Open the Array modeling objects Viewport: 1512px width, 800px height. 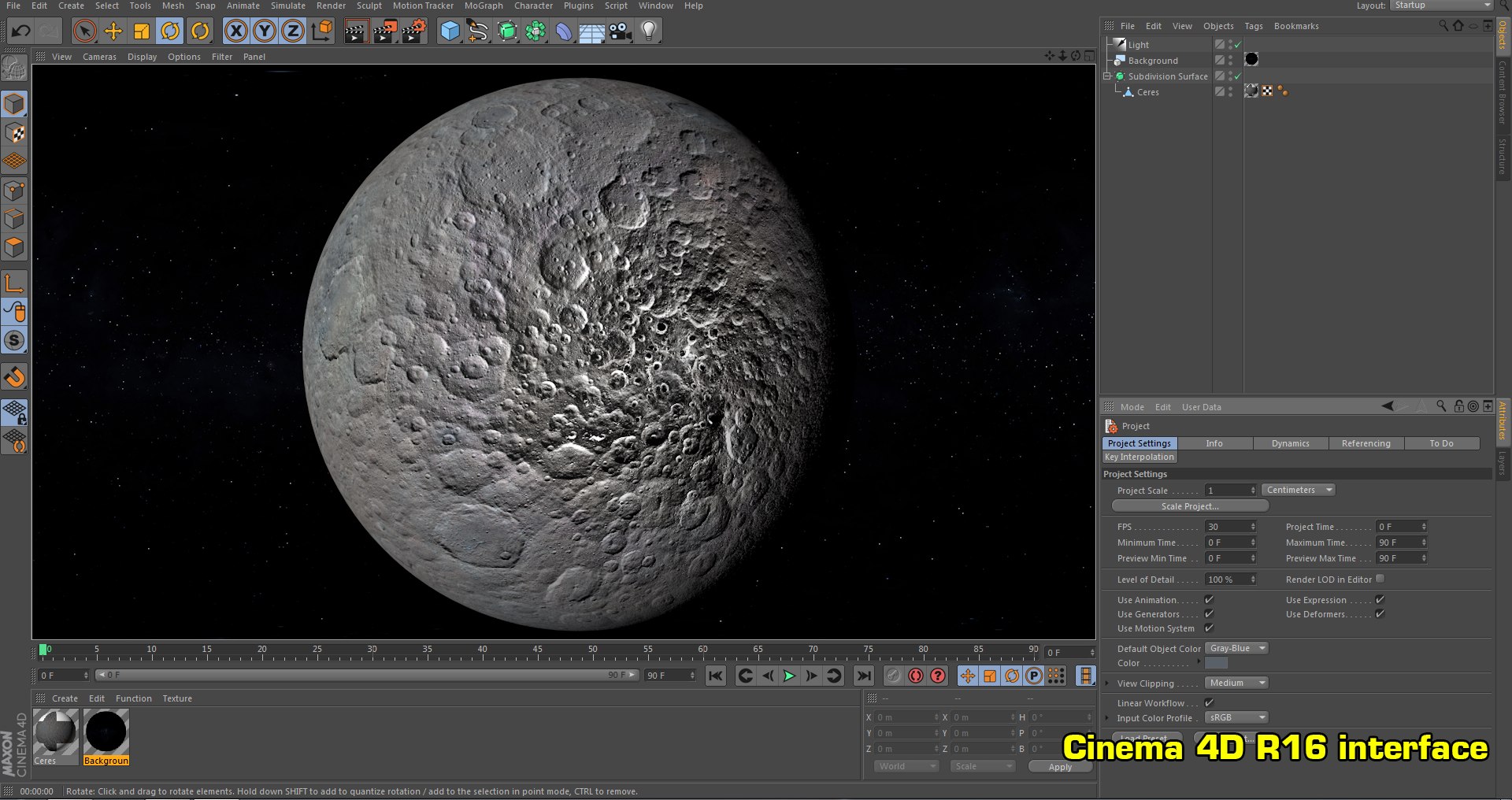coord(535,31)
